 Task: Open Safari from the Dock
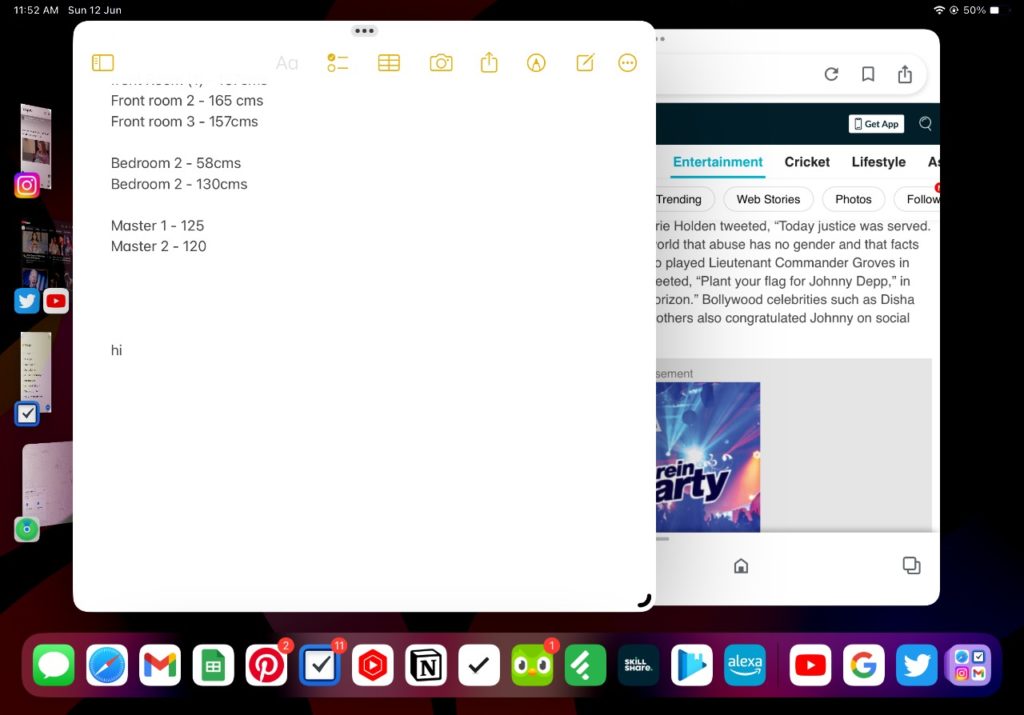click(107, 665)
